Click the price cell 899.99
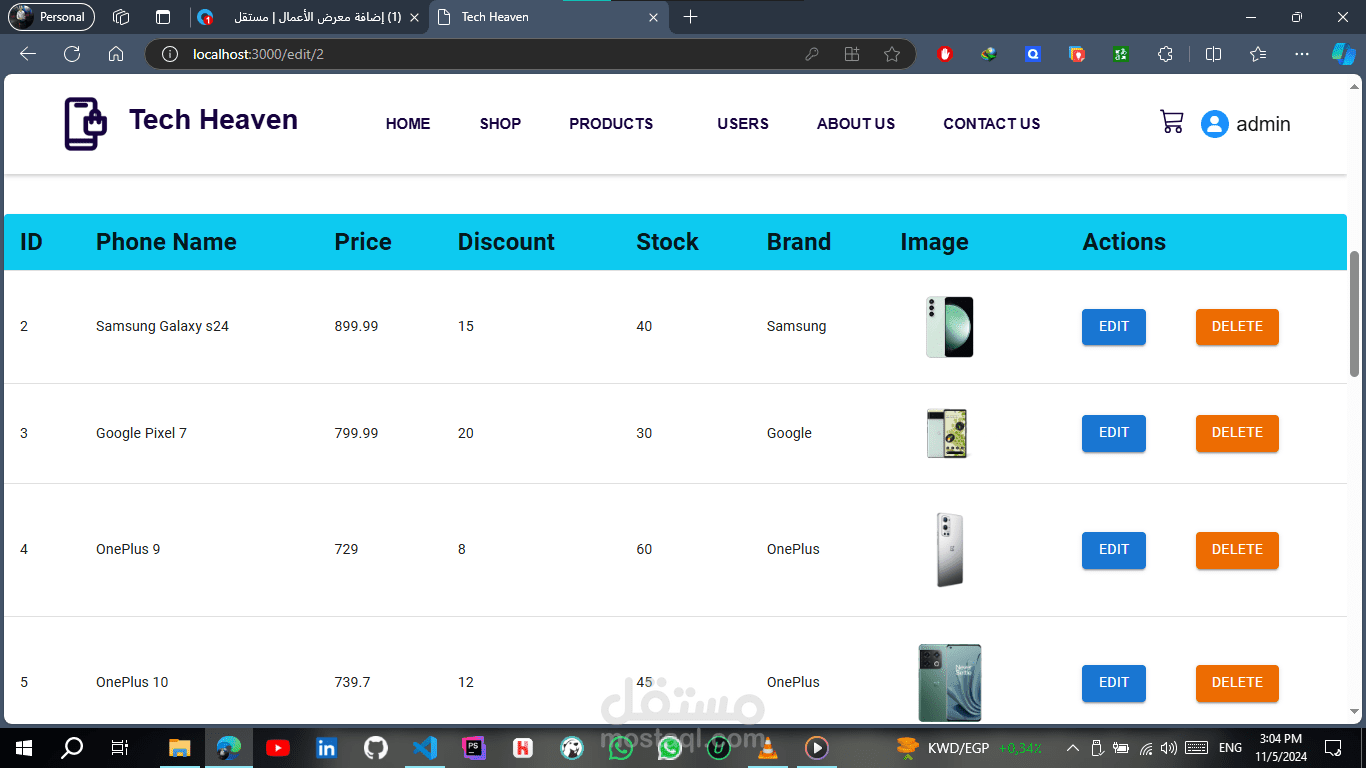Viewport: 1366px width, 768px height. [356, 326]
